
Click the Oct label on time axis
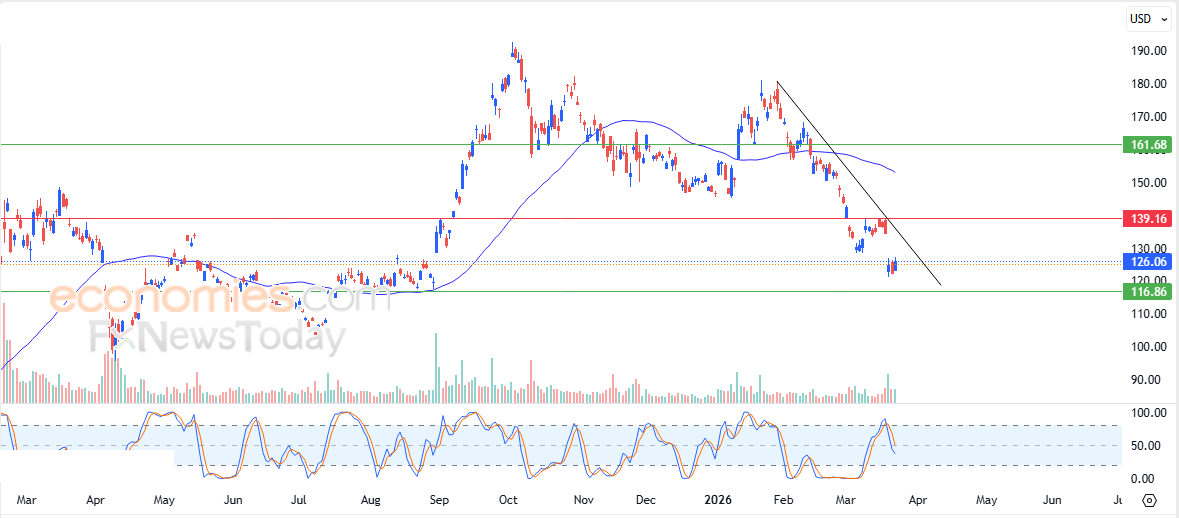coord(508,498)
